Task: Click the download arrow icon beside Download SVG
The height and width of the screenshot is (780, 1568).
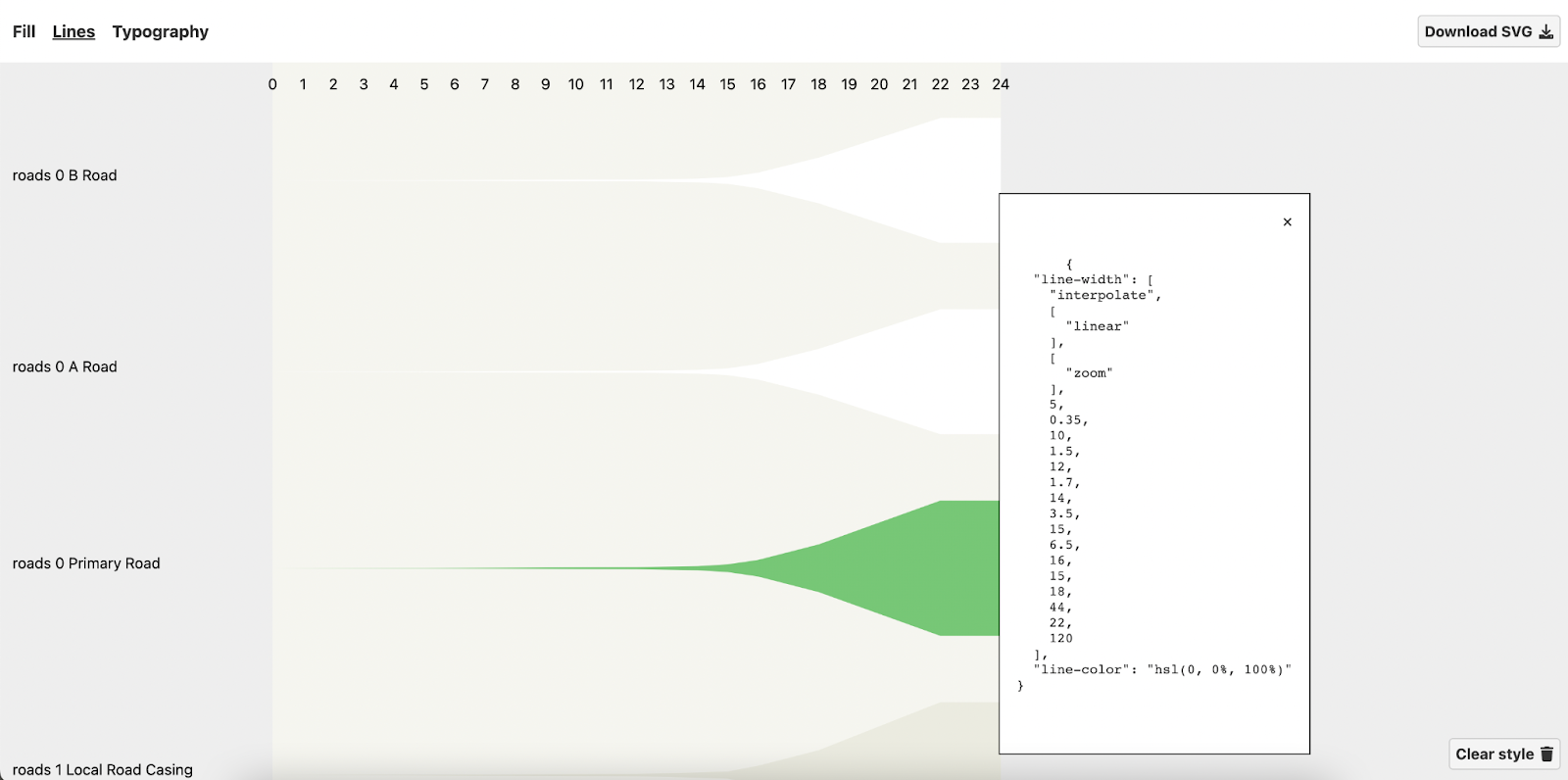Action: 1545,31
